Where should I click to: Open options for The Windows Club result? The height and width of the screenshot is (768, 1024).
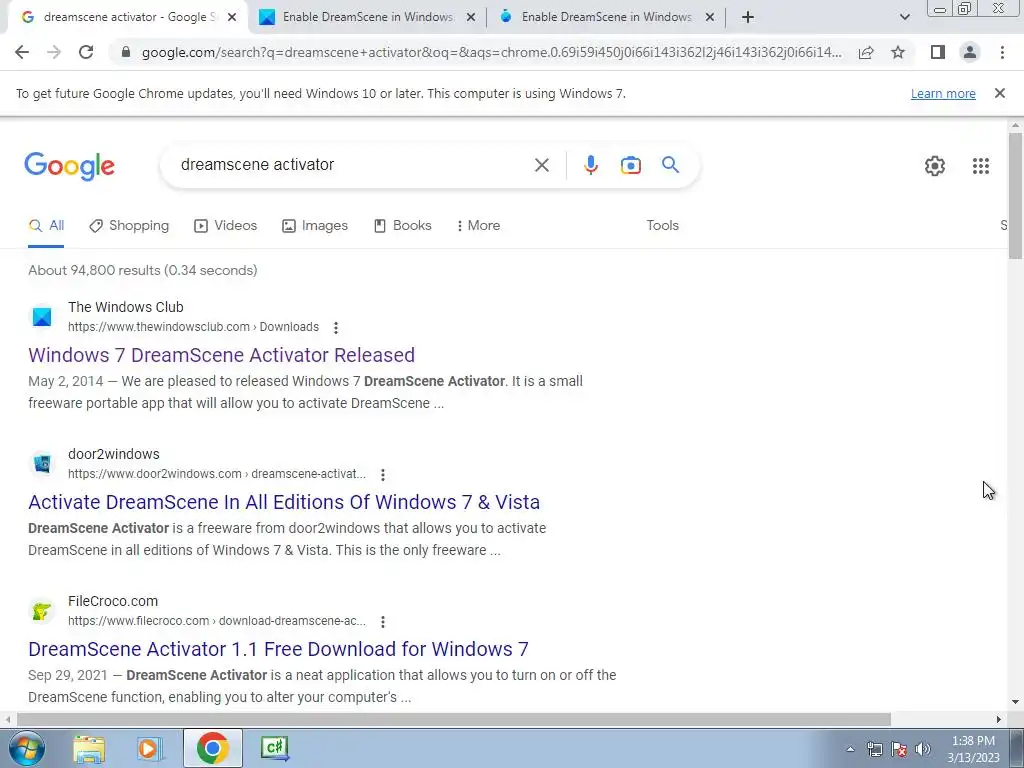[x=336, y=327]
